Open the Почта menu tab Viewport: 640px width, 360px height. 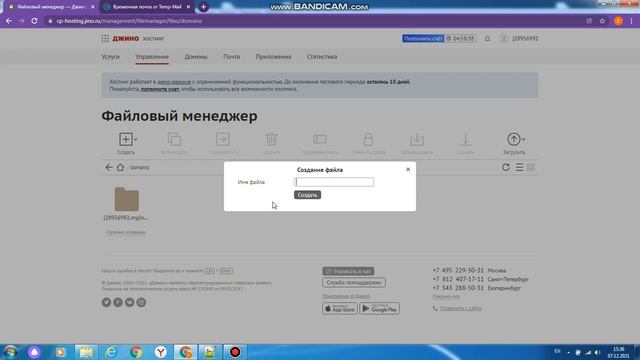coord(231,57)
